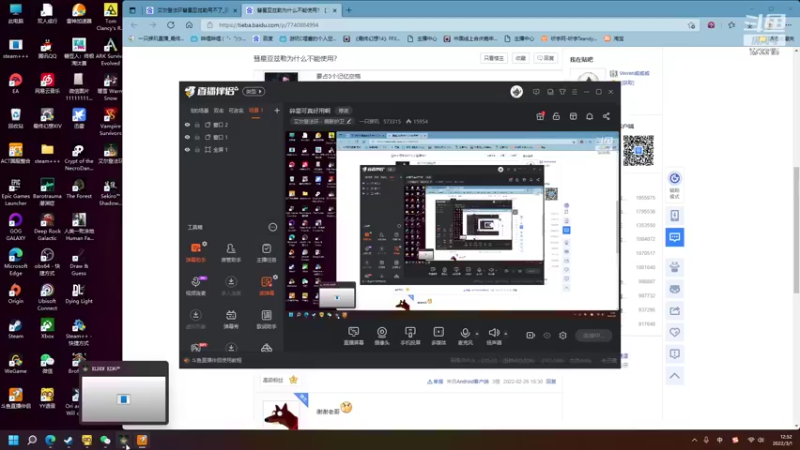Open the 弹幕助手 danmaku assistant tool
The width and height of the screenshot is (800, 450).
[196, 253]
